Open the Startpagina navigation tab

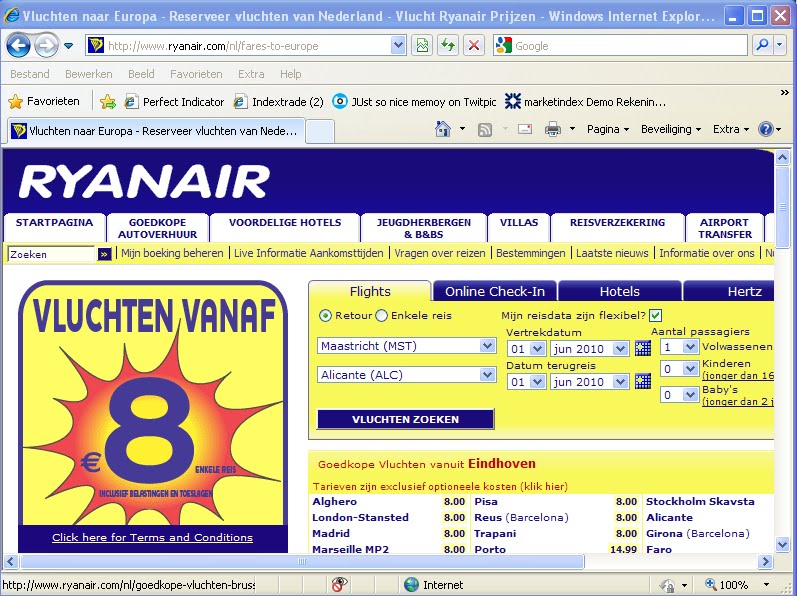point(54,227)
